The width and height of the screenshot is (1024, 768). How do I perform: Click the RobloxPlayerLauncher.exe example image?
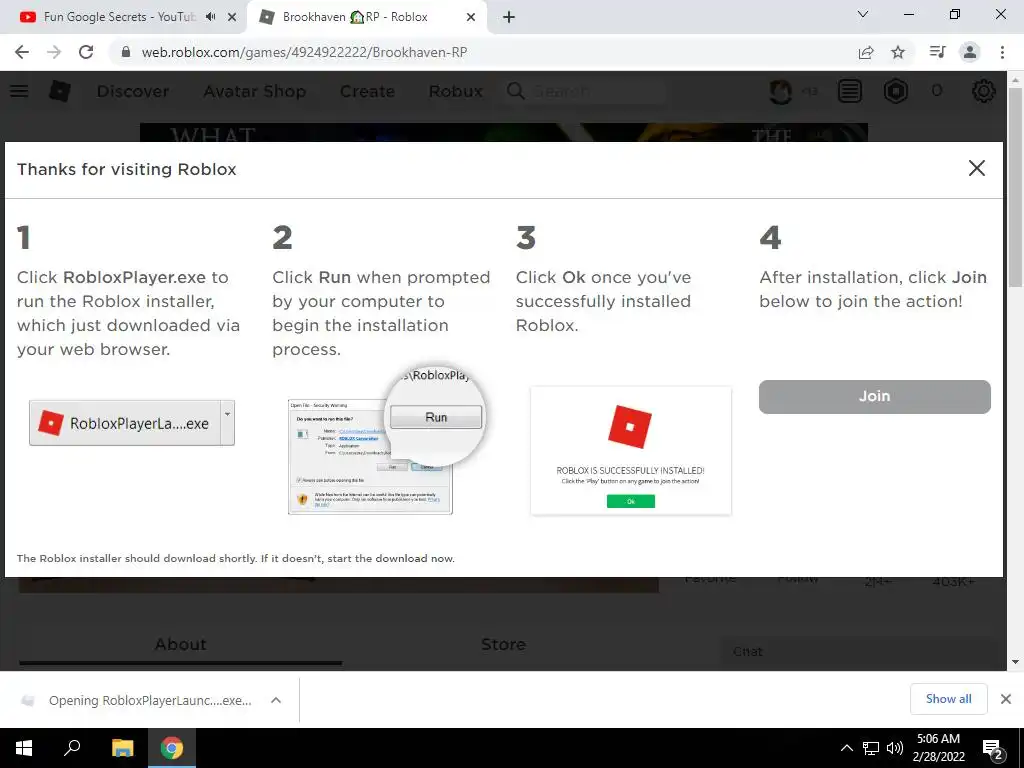pyautogui.click(x=132, y=423)
